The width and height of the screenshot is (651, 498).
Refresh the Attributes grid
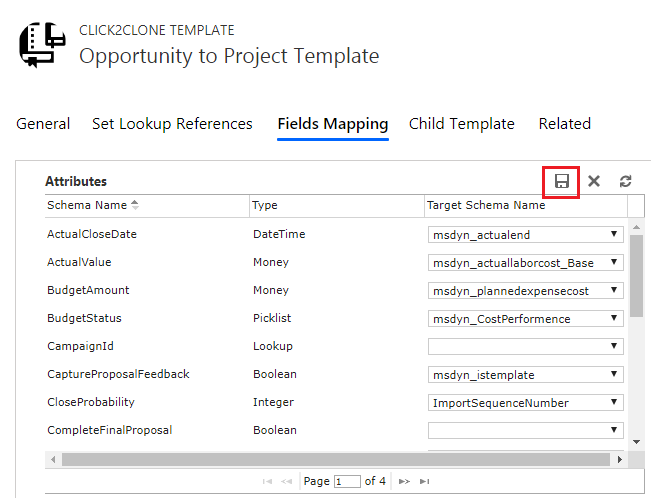(x=625, y=181)
